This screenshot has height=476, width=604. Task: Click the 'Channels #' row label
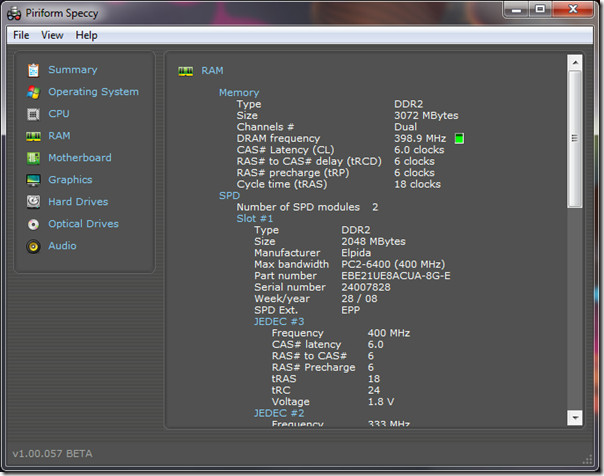(x=265, y=127)
